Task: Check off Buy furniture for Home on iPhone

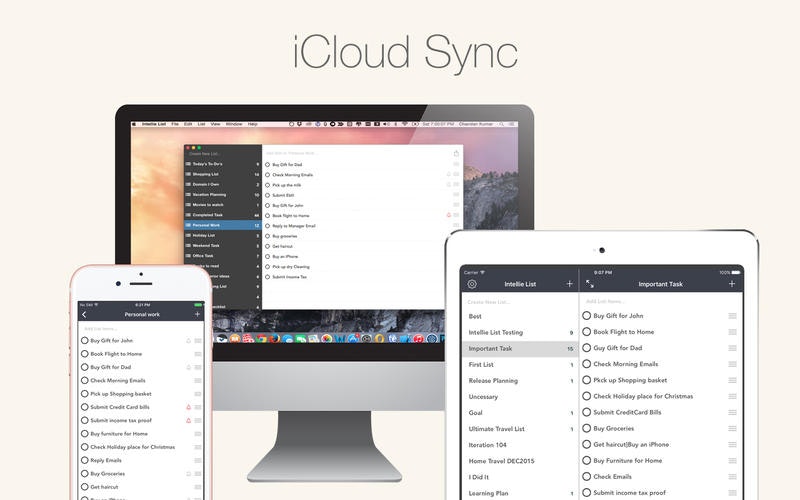Action: (x=85, y=434)
